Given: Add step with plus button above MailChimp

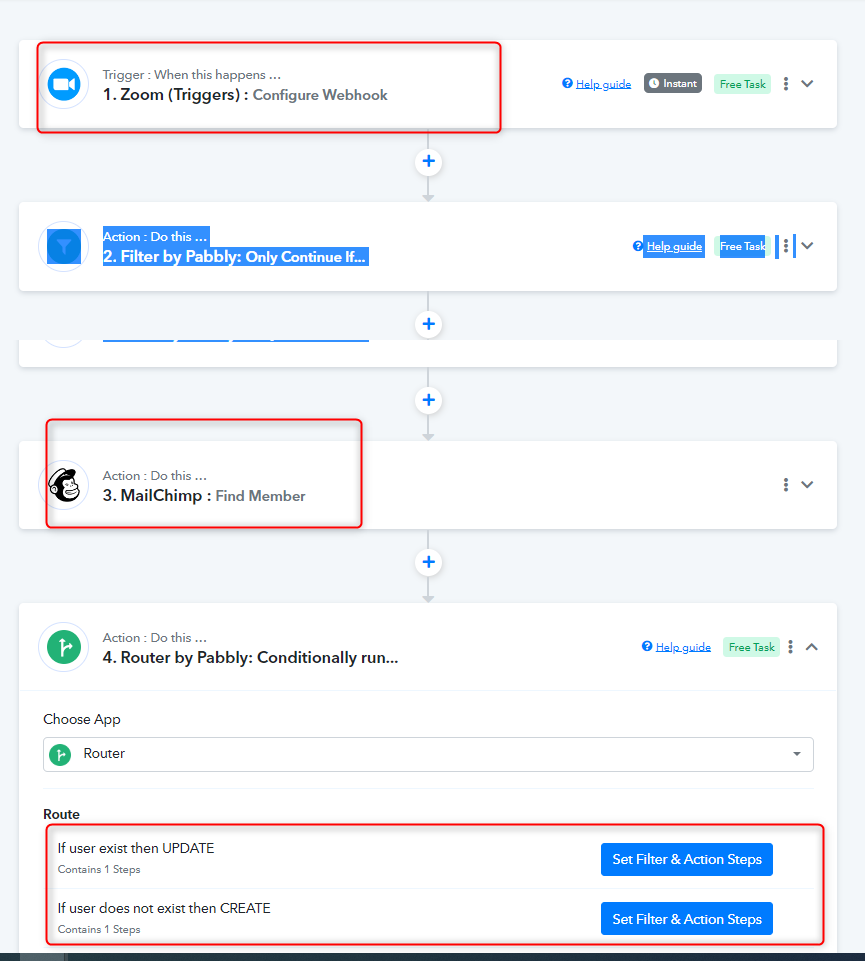Looking at the screenshot, I should tap(428, 400).
